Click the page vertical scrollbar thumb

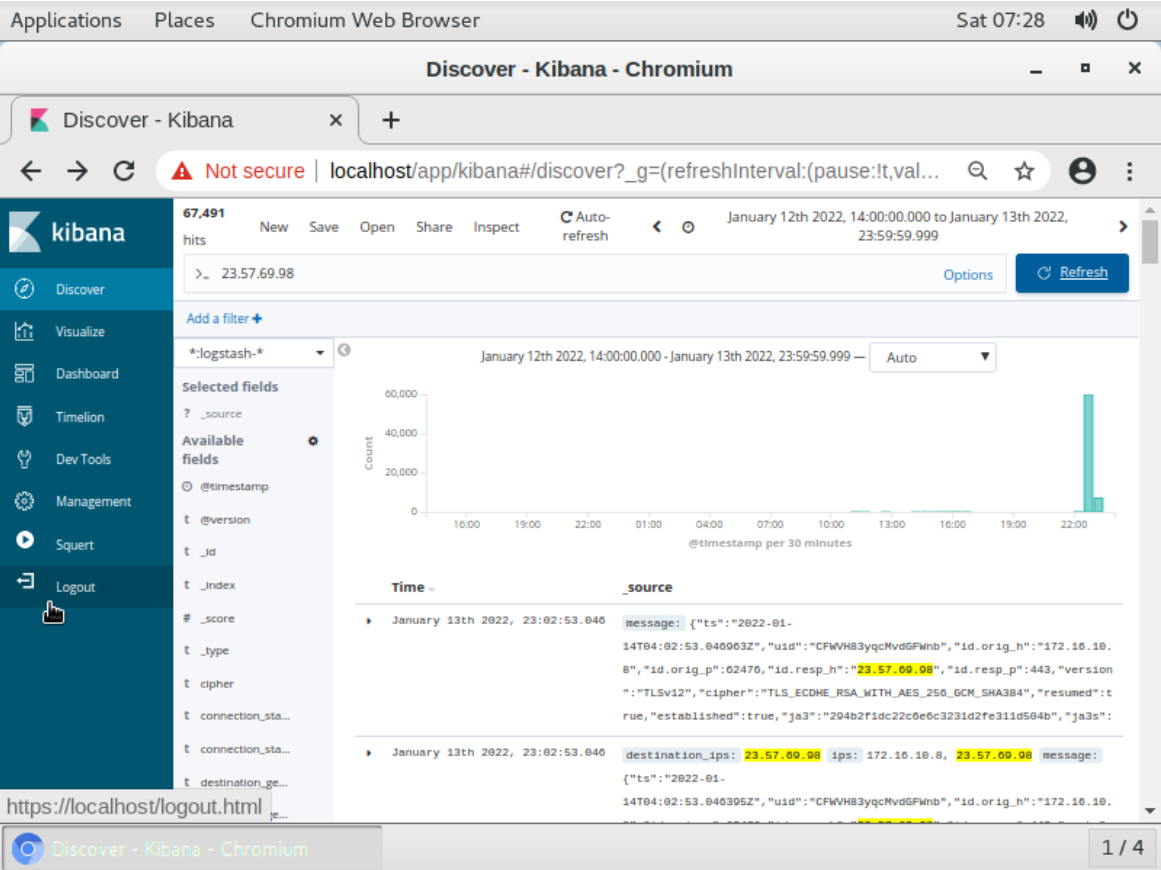1149,241
